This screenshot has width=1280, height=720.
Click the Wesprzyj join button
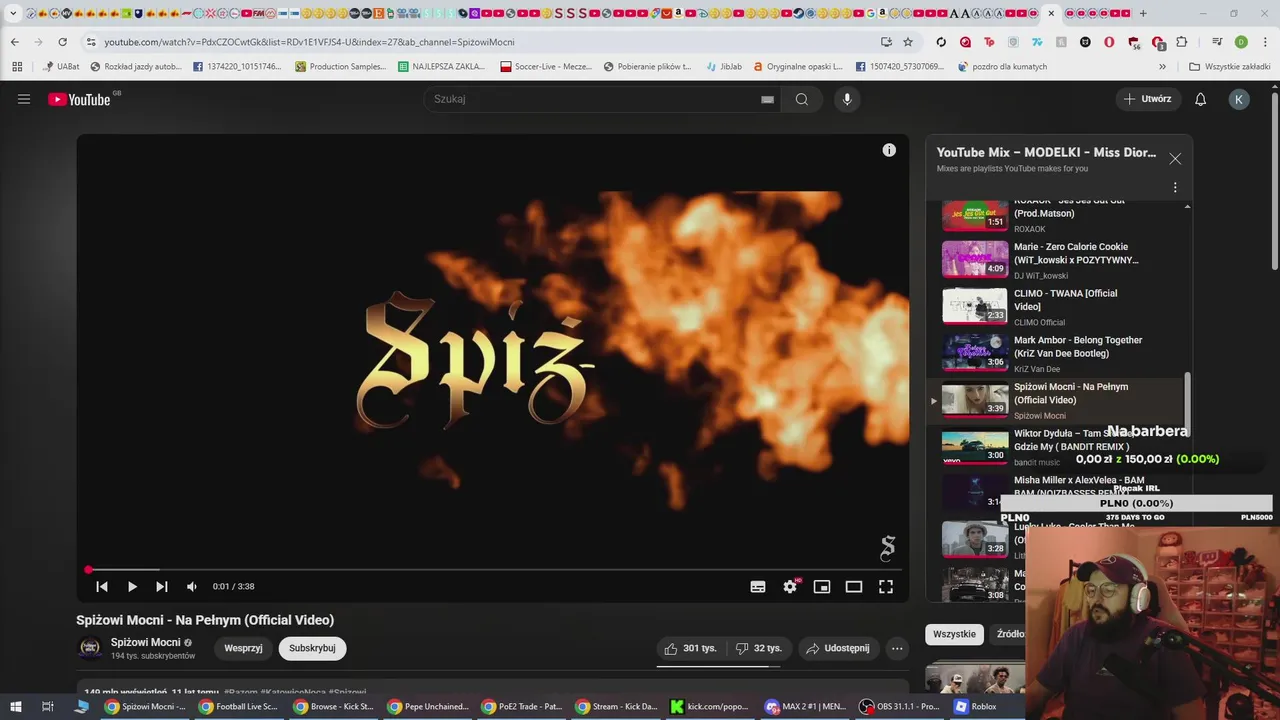243,648
